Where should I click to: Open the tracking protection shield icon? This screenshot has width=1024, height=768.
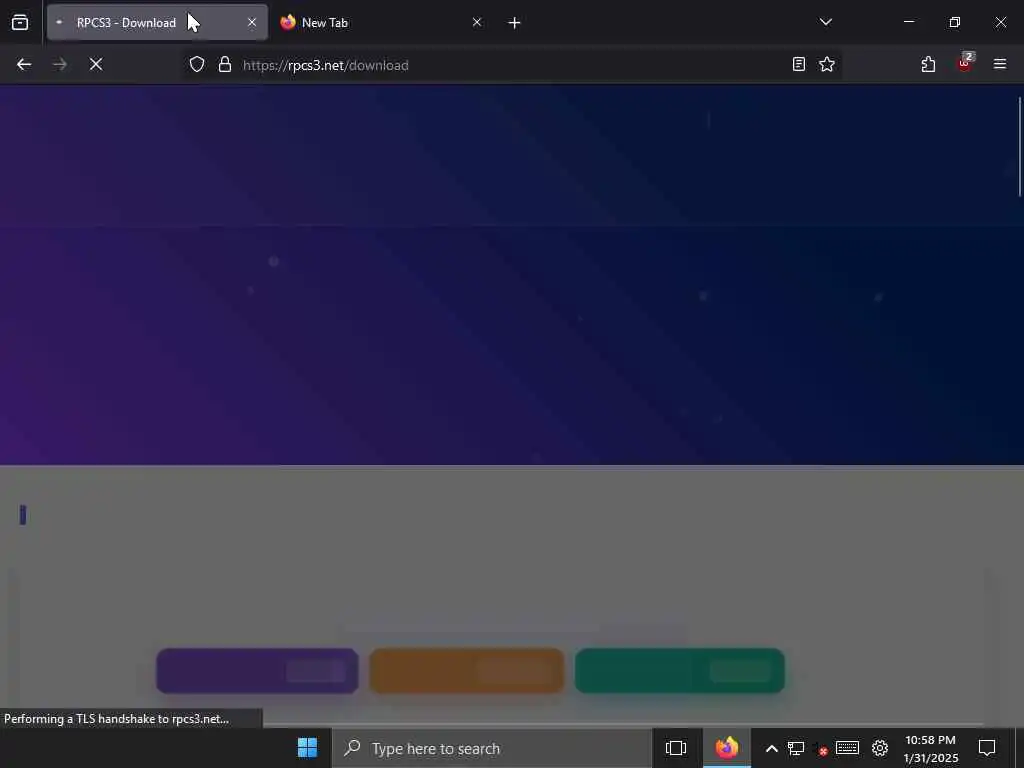point(197,64)
